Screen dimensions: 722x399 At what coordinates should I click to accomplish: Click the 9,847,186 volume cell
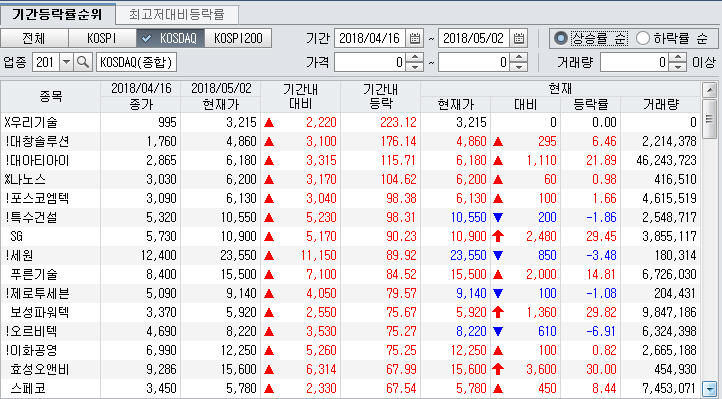(x=669, y=312)
